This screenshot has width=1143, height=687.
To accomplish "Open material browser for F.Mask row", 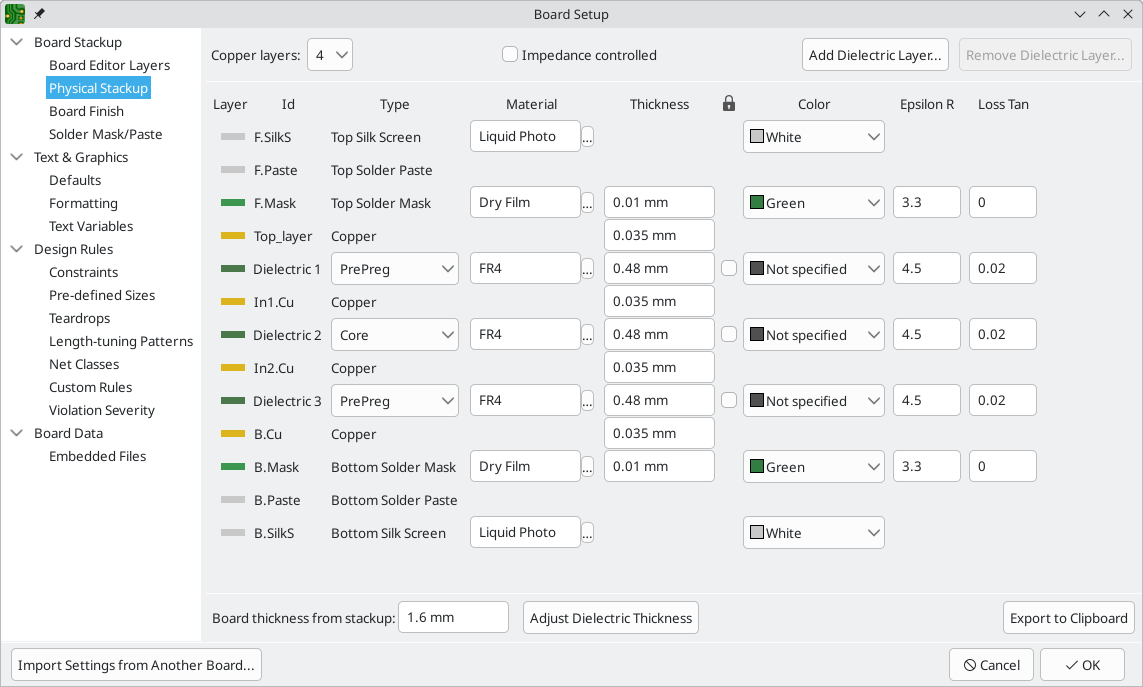I will tap(588, 203).
